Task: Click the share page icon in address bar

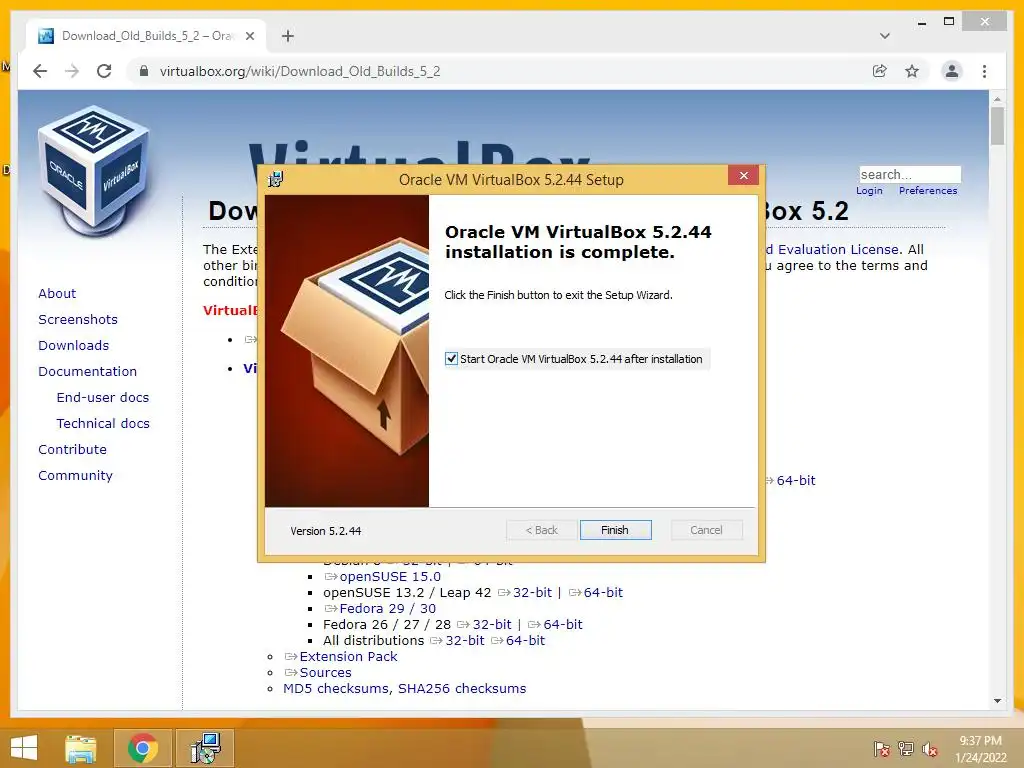Action: (880, 71)
